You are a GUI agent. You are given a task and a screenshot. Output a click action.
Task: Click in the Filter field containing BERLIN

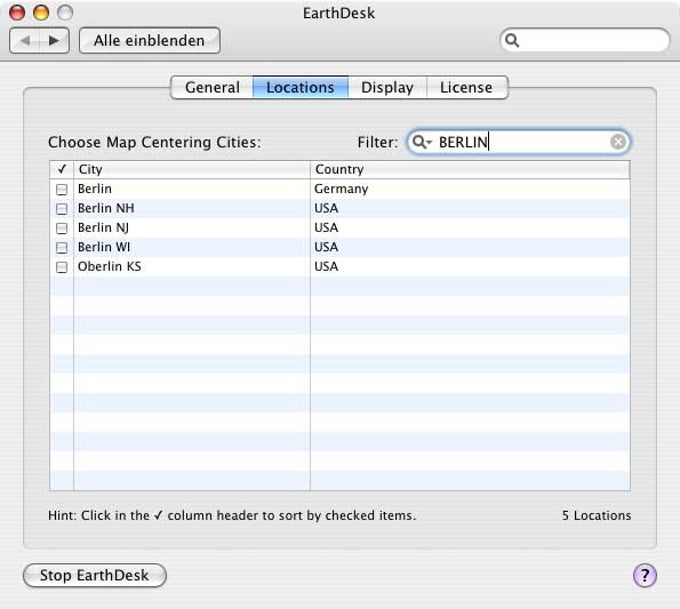[518, 142]
